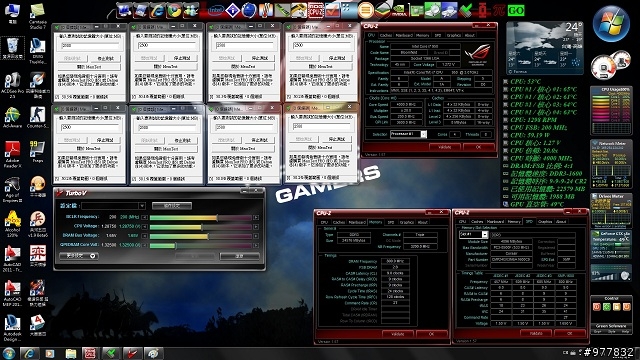The width and height of the screenshot is (640, 360).
Task: Select Graphics tab in CPU-Z Memory window
Action: (x=407, y=222)
